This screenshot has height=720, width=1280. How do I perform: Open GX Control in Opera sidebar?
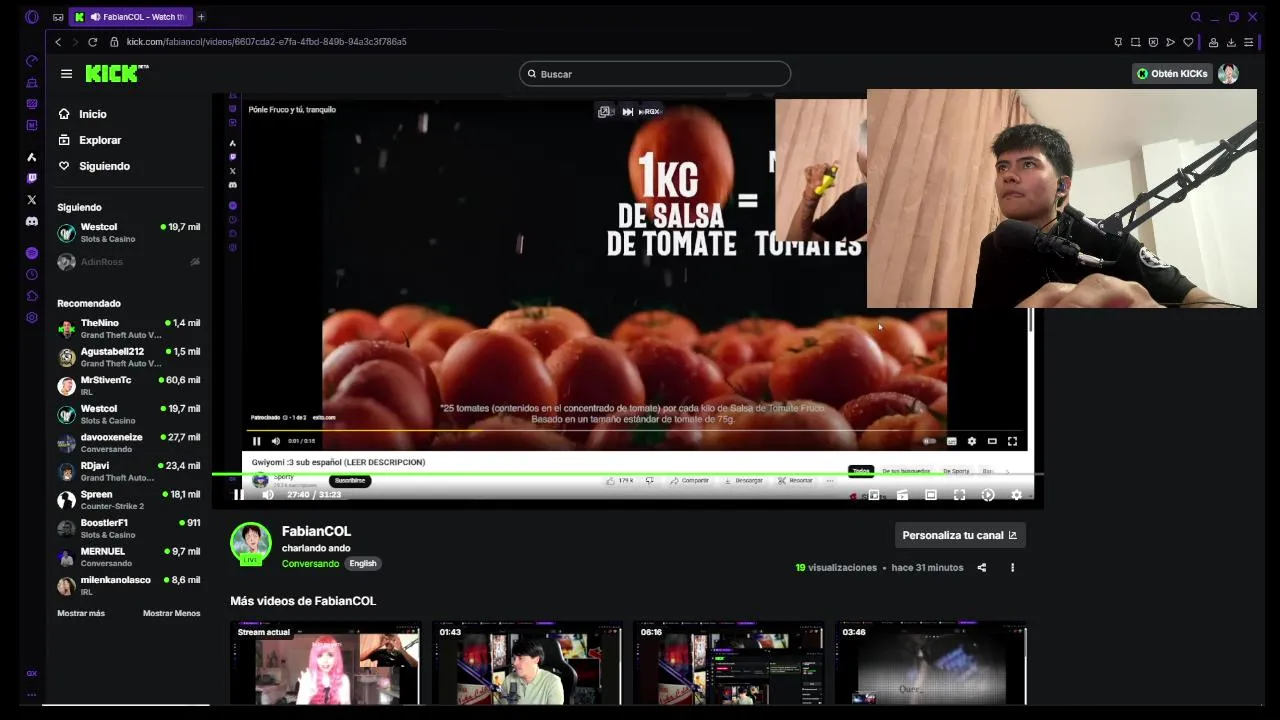(x=31, y=673)
